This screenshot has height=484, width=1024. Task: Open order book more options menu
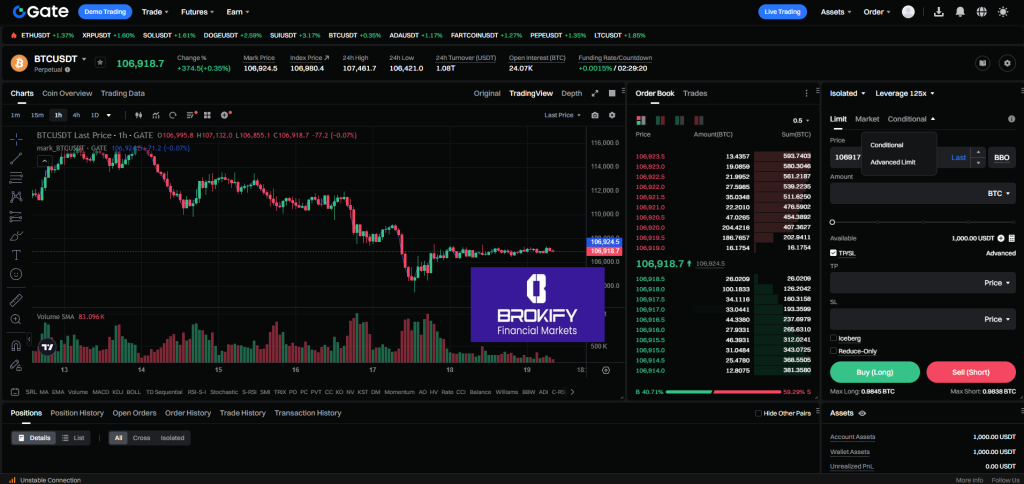807,93
